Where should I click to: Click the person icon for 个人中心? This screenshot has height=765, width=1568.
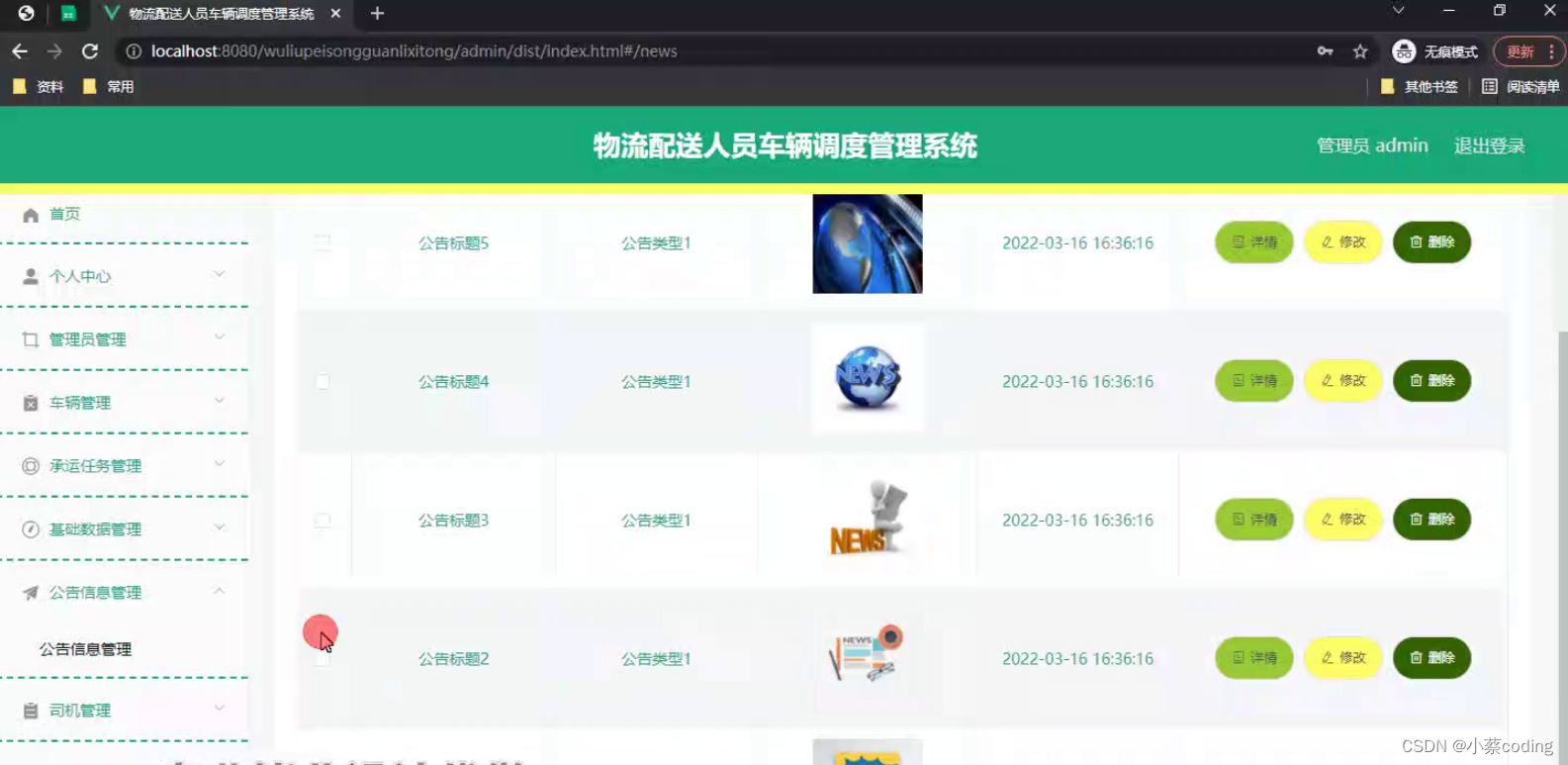coord(31,277)
